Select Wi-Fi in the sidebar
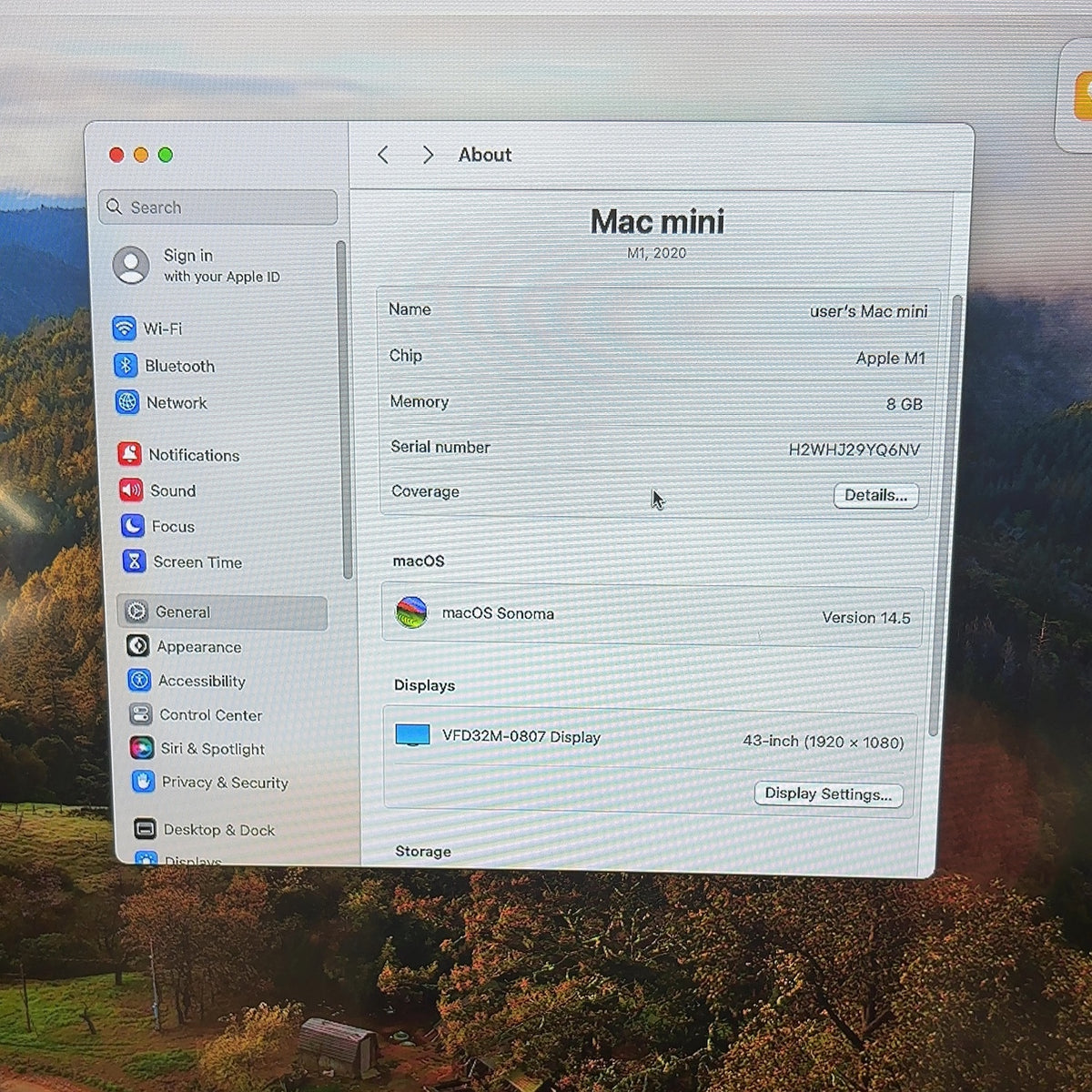1092x1092 pixels. (163, 329)
